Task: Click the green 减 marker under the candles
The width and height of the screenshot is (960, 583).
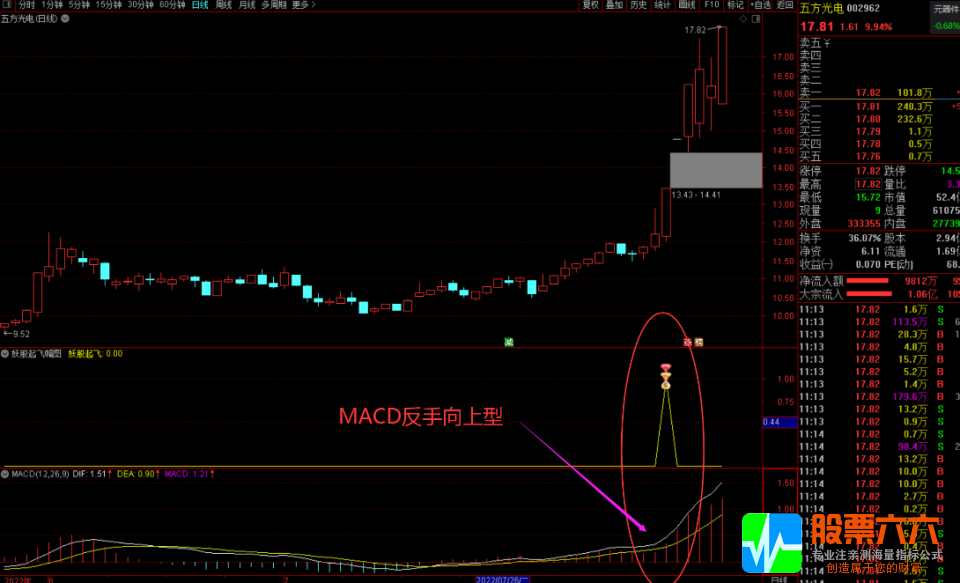Action: [508, 342]
